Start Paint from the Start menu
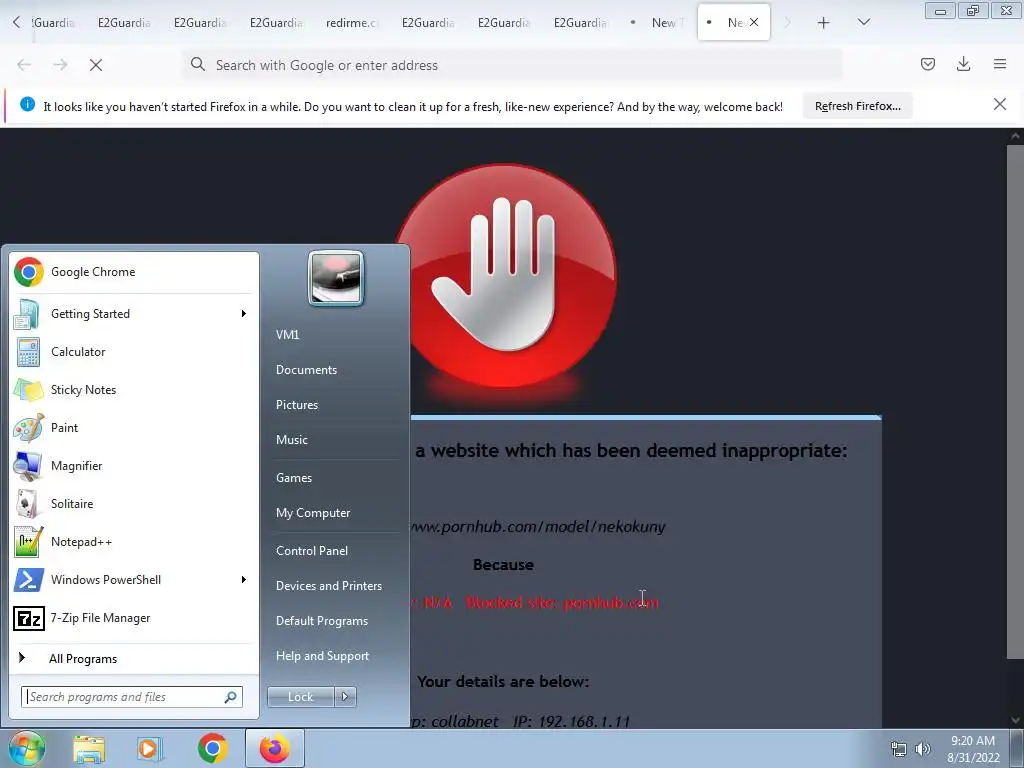 134,428
